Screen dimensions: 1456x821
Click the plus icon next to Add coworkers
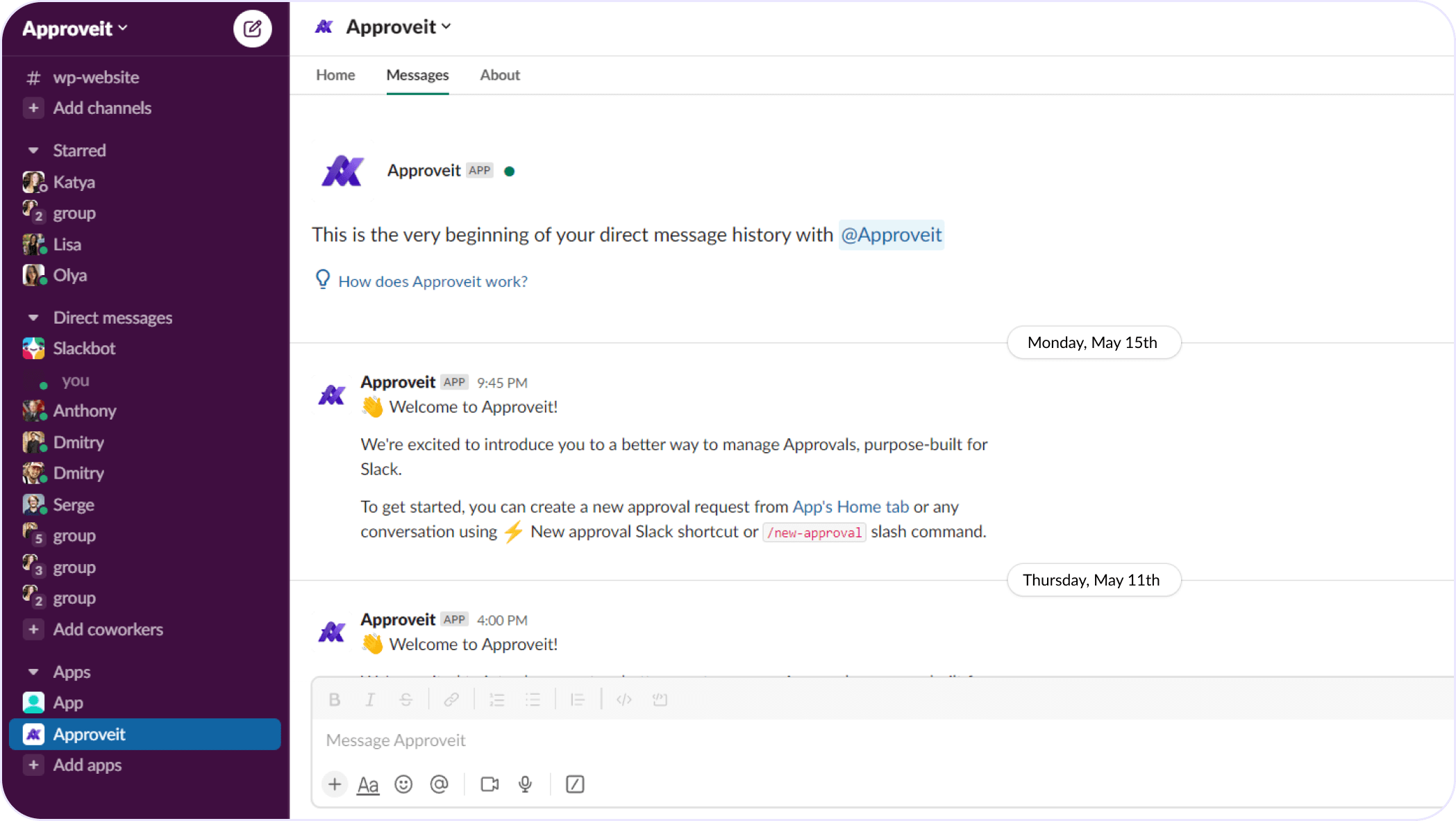pyautogui.click(x=33, y=629)
